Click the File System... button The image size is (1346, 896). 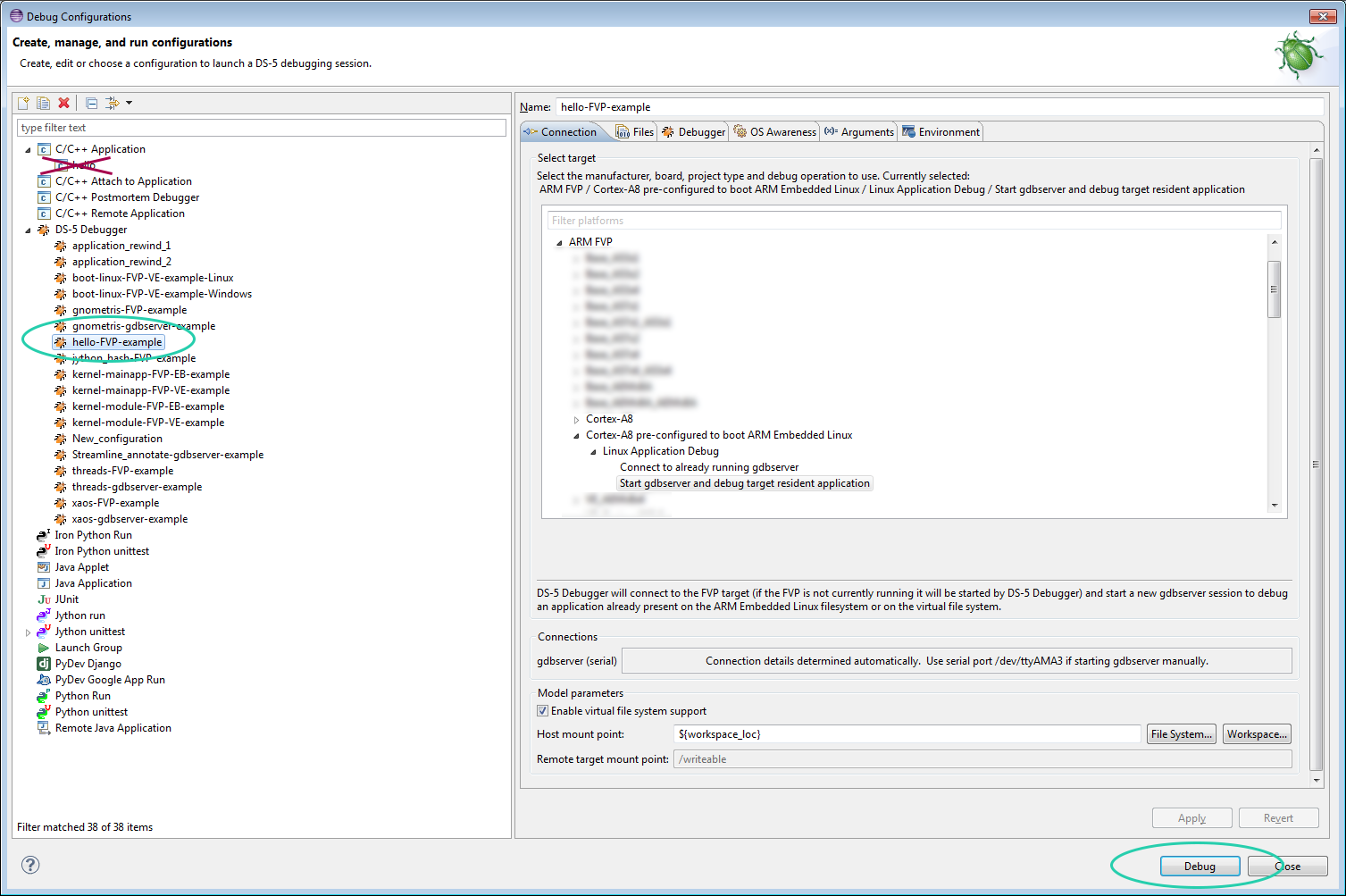click(1181, 734)
